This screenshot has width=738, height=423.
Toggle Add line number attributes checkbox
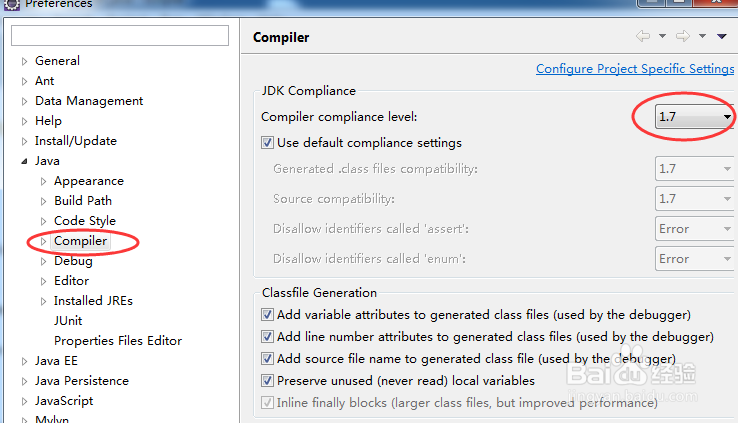point(267,337)
